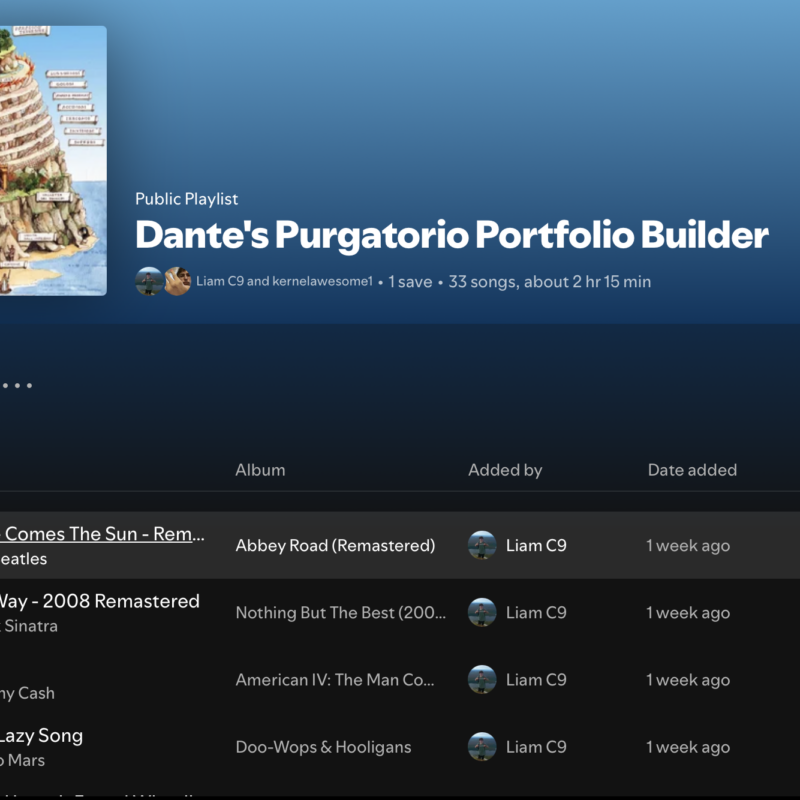800x800 pixels.
Task: Open the Abbey Road (Remastered) album
Action: pyautogui.click(x=335, y=546)
